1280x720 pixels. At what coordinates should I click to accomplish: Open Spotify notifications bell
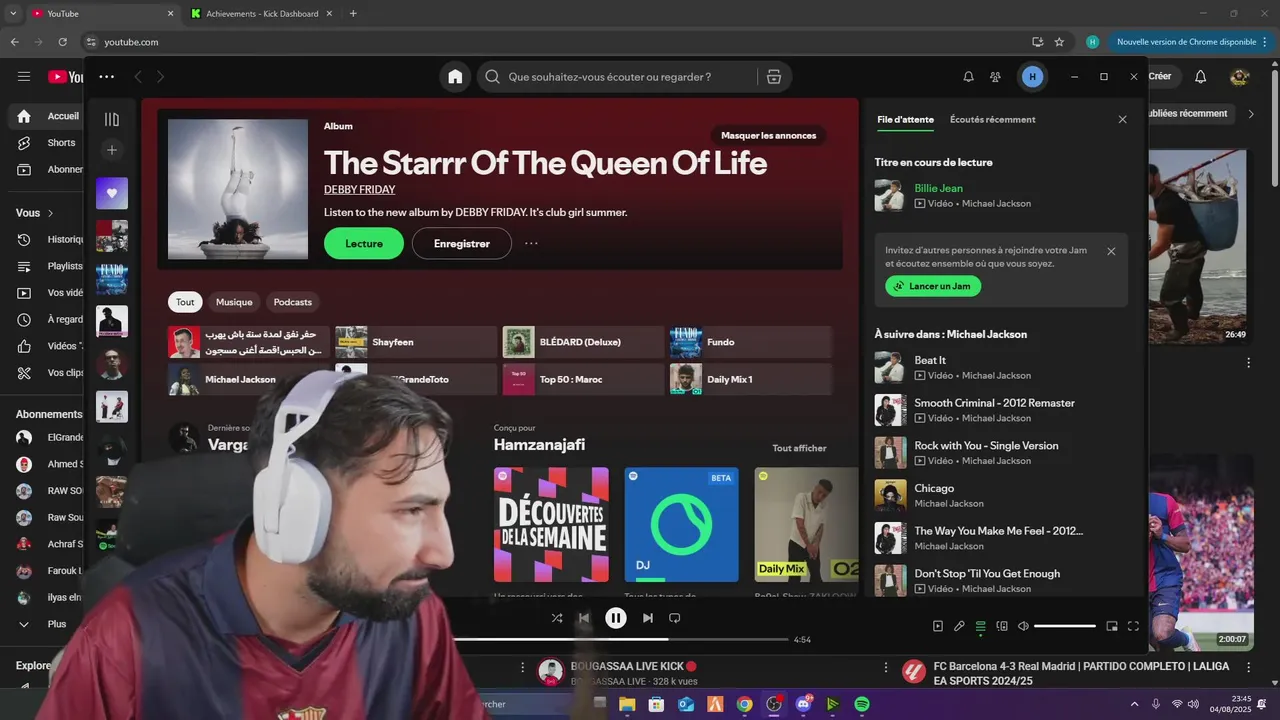click(968, 77)
